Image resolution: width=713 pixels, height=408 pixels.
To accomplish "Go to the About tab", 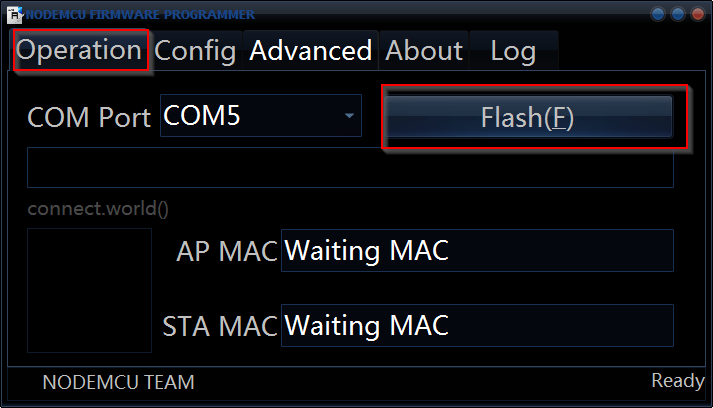I will tap(424, 50).
